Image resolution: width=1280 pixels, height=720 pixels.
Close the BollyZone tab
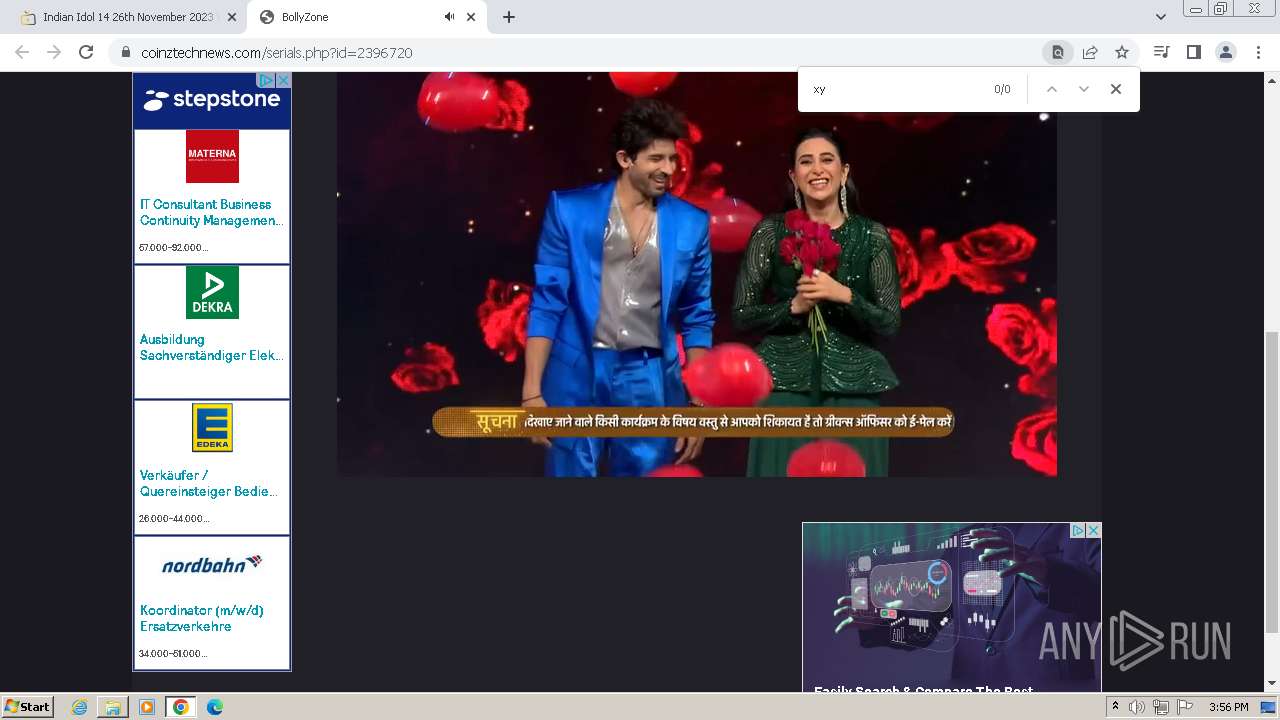(x=471, y=17)
